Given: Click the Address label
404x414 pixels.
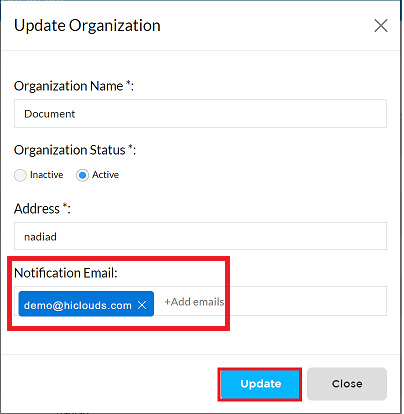Looking at the screenshot, I should click(x=42, y=209).
